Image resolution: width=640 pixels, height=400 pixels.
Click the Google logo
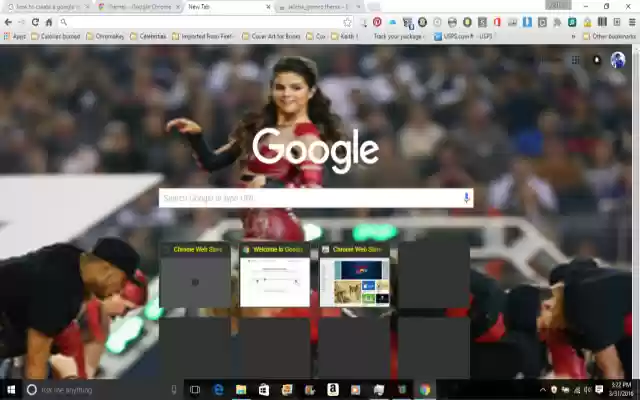coord(316,150)
